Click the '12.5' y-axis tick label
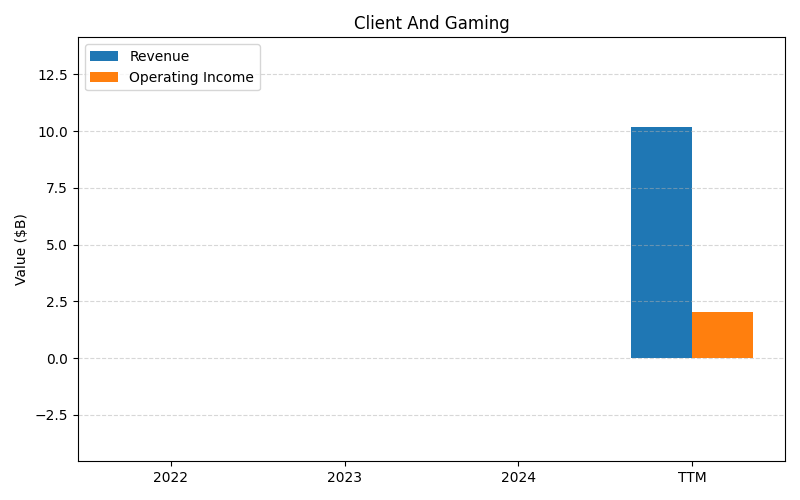Screen dimensions: 800x500 click(x=53, y=76)
